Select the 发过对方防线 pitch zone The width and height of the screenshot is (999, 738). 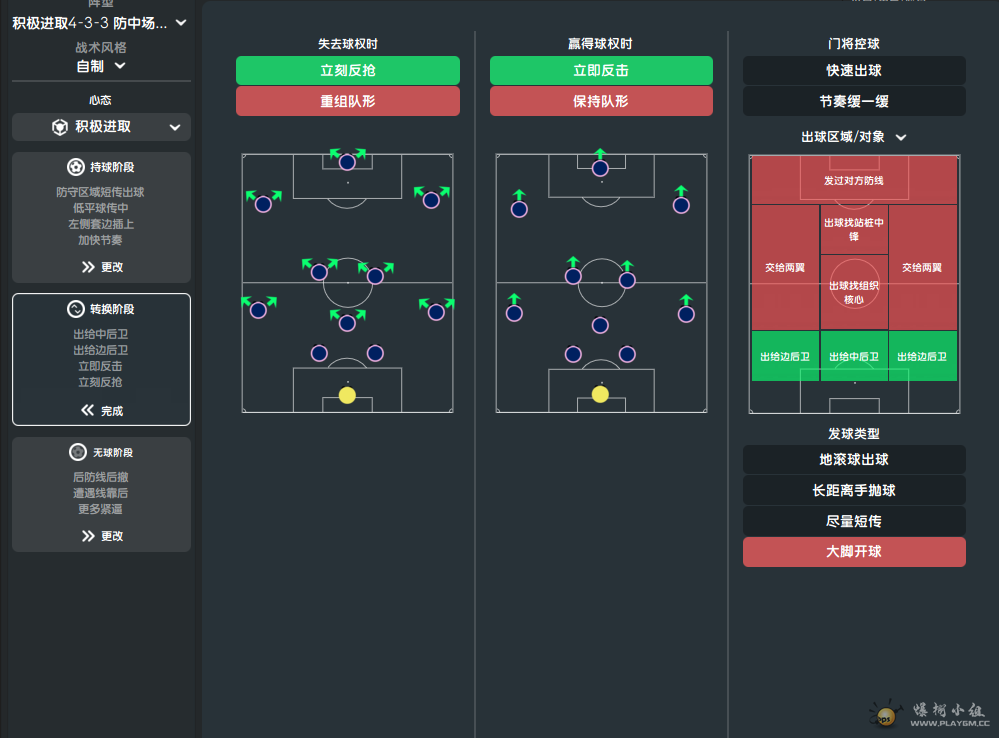(x=854, y=180)
